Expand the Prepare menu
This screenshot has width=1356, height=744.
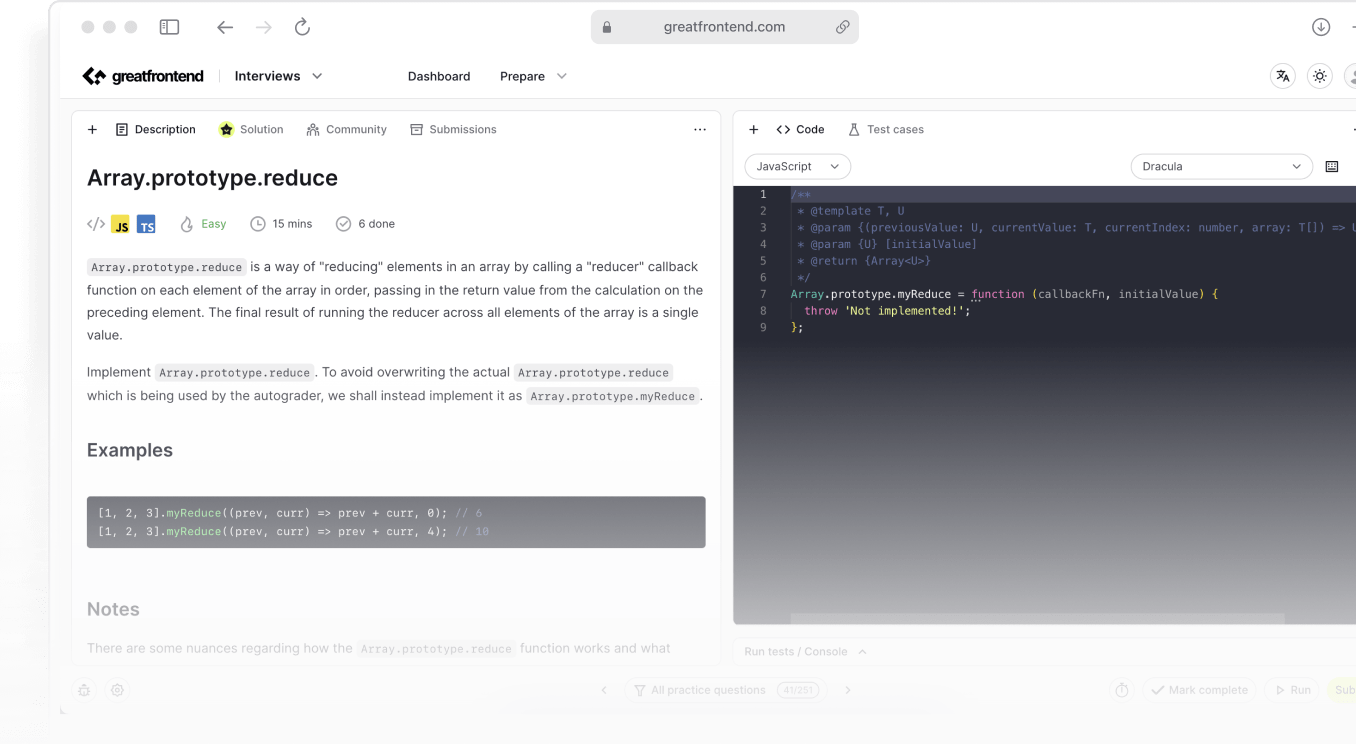point(533,76)
